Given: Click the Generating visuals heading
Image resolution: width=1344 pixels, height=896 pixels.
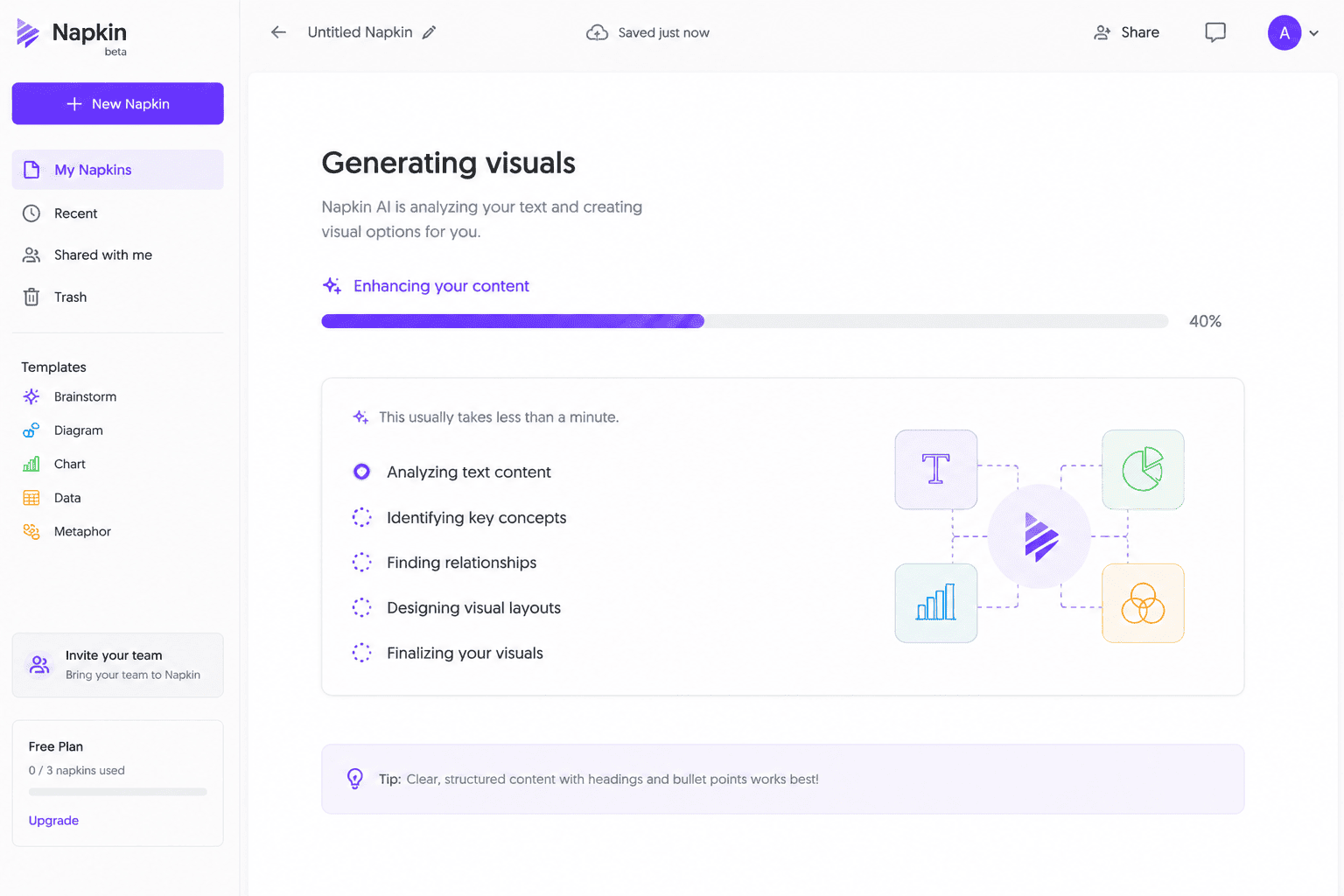Looking at the screenshot, I should coord(448,163).
